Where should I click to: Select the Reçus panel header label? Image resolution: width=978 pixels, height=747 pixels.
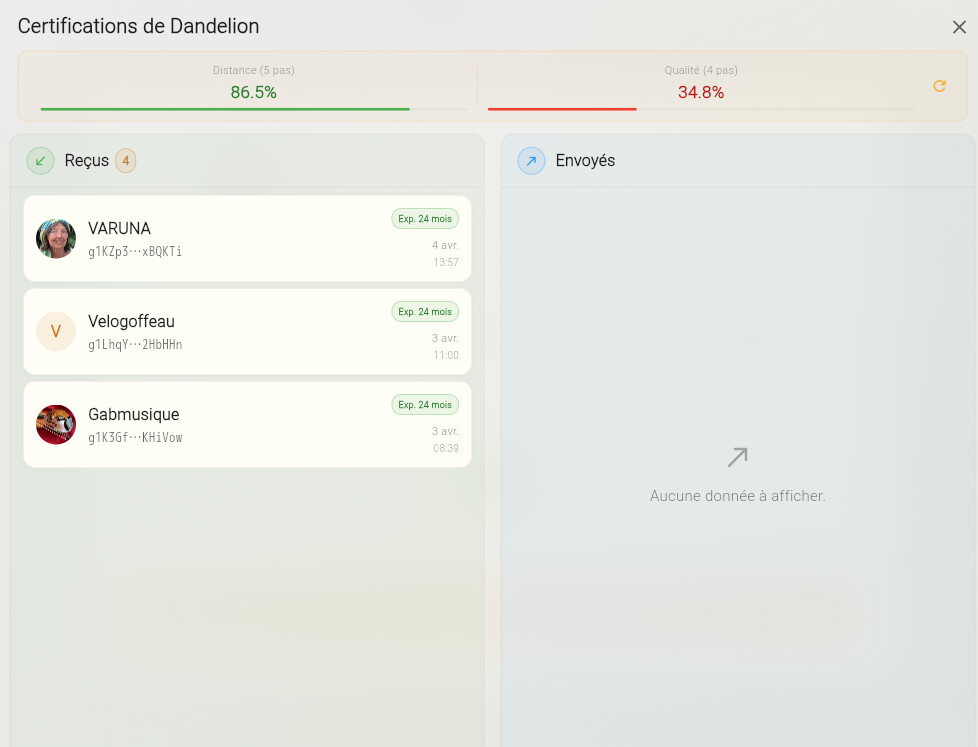[x=86, y=160]
